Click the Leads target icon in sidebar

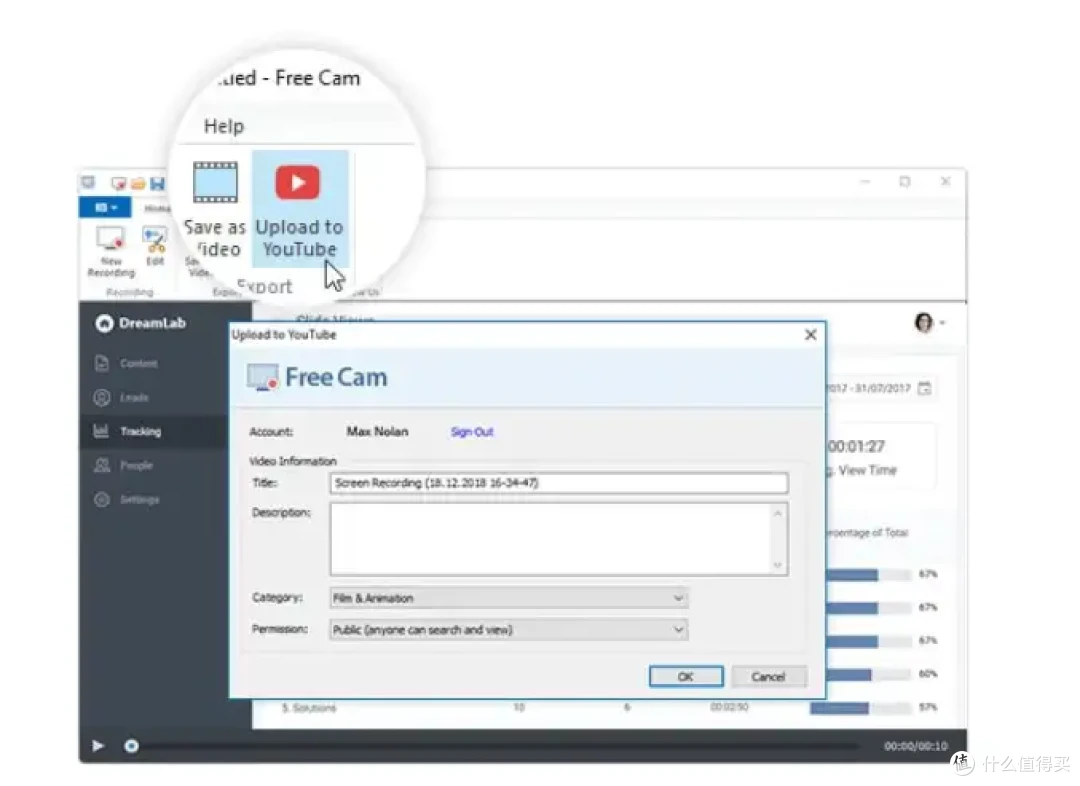[102, 397]
